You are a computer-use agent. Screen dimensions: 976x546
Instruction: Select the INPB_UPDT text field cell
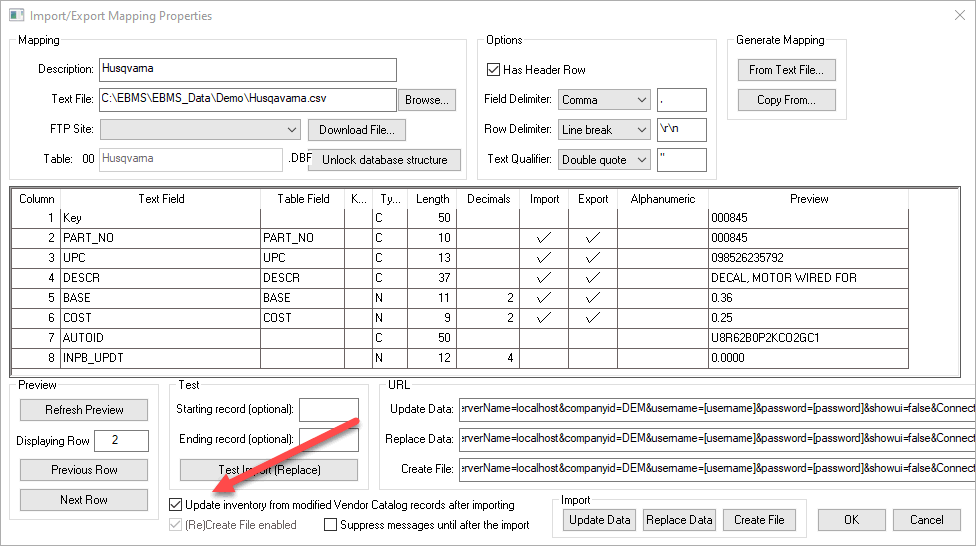pos(161,357)
